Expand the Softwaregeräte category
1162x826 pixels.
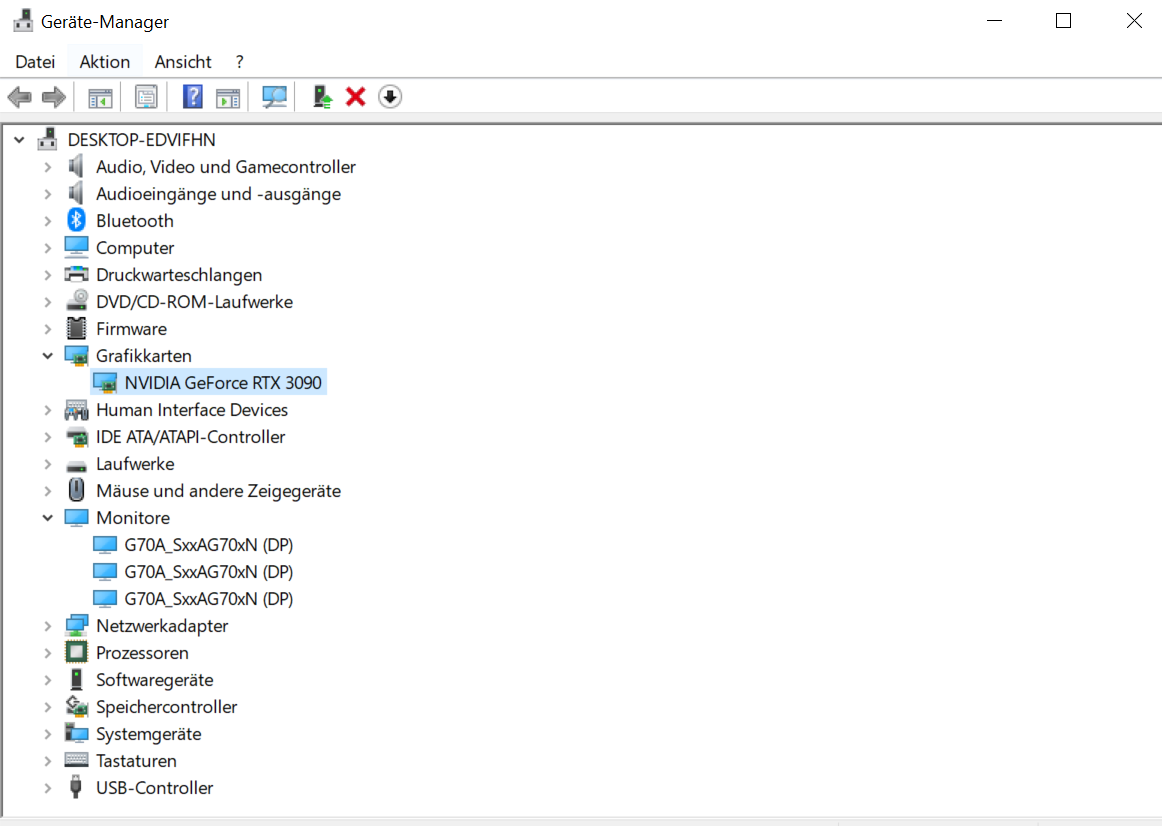coord(47,680)
